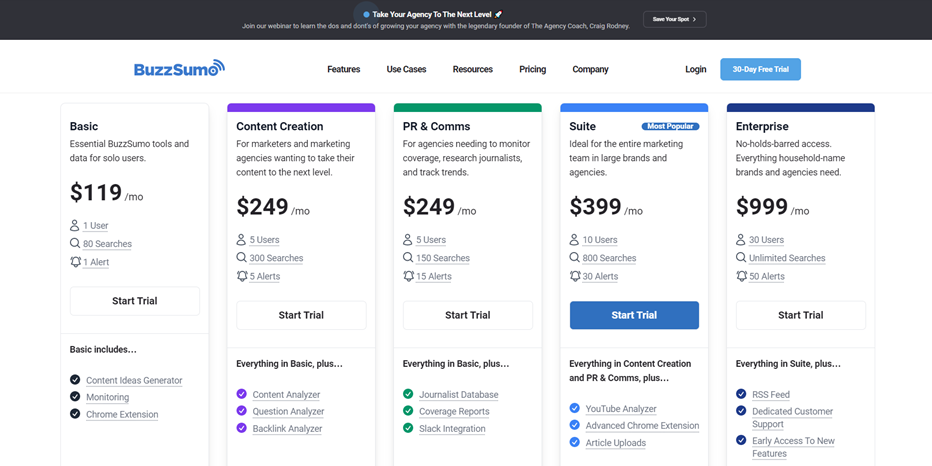Click the Most Popular badge
The image size is (932, 466).
(670, 127)
